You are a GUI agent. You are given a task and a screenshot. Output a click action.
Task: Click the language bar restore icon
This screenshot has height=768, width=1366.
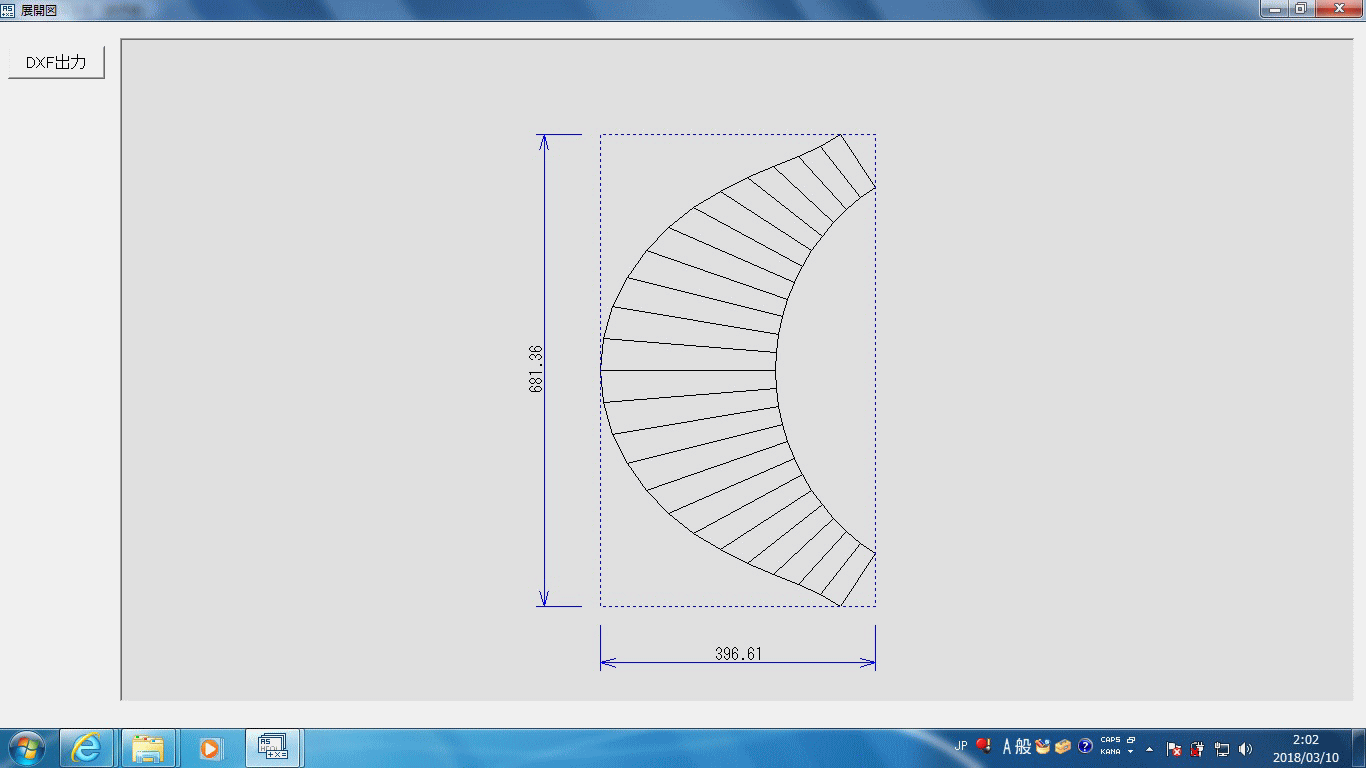[1131, 740]
